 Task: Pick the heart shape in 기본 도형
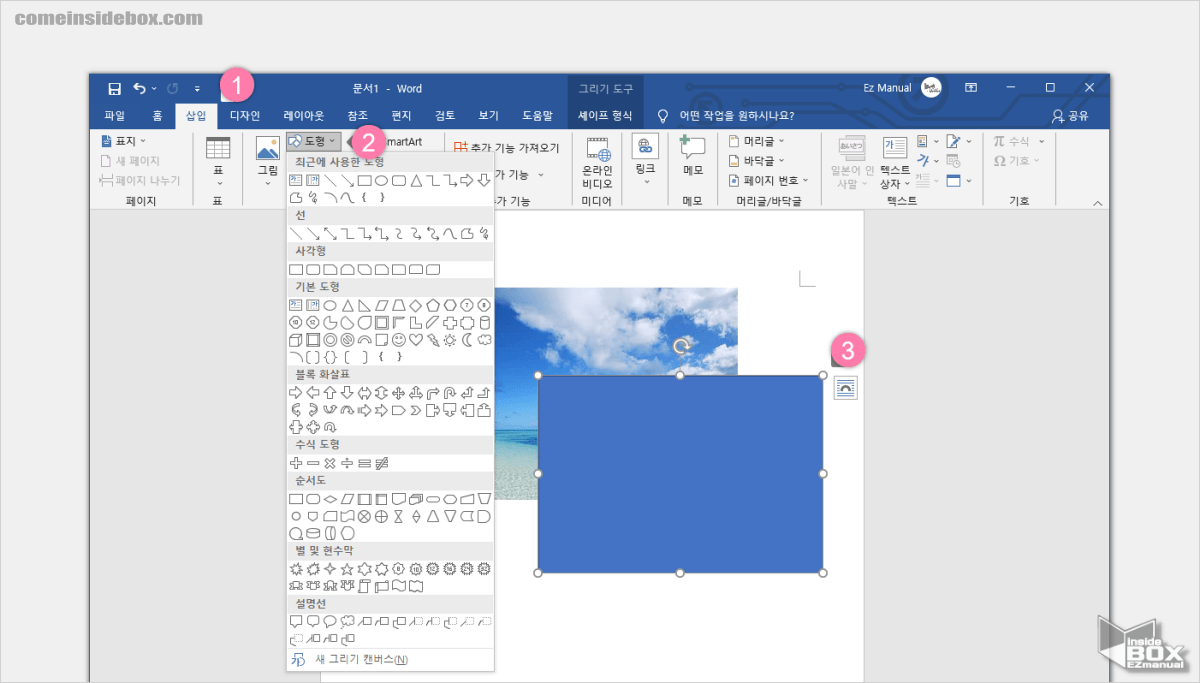click(x=416, y=340)
